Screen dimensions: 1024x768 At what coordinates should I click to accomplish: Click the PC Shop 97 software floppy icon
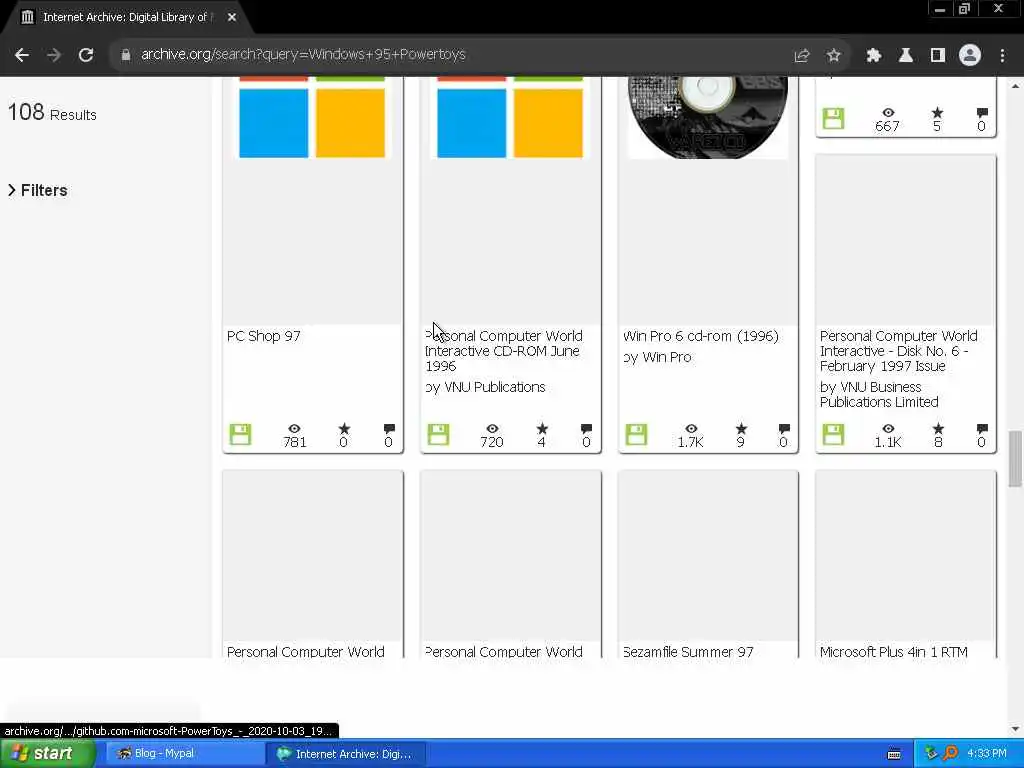(240, 434)
